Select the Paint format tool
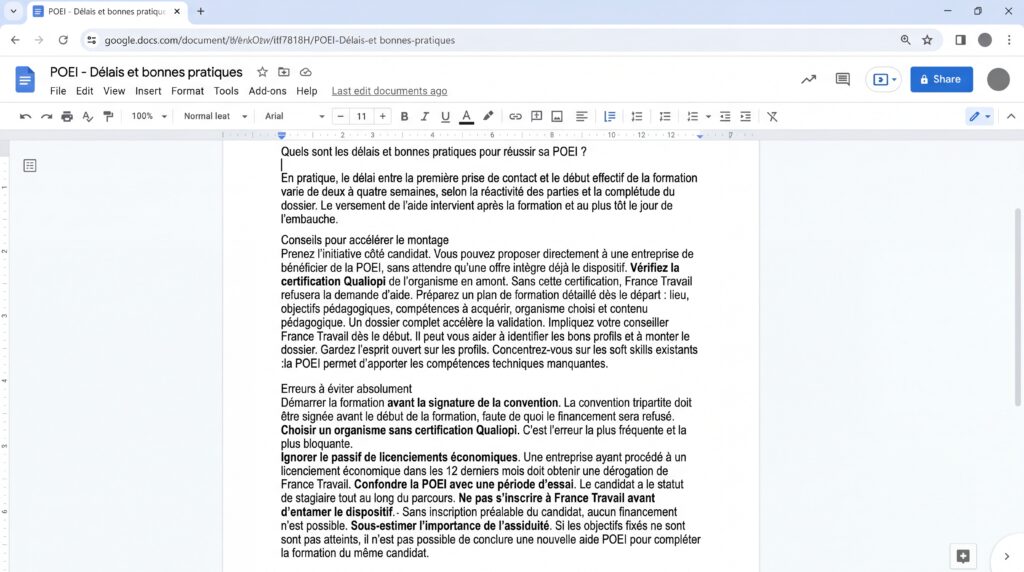This screenshot has width=1024, height=572. click(108, 116)
